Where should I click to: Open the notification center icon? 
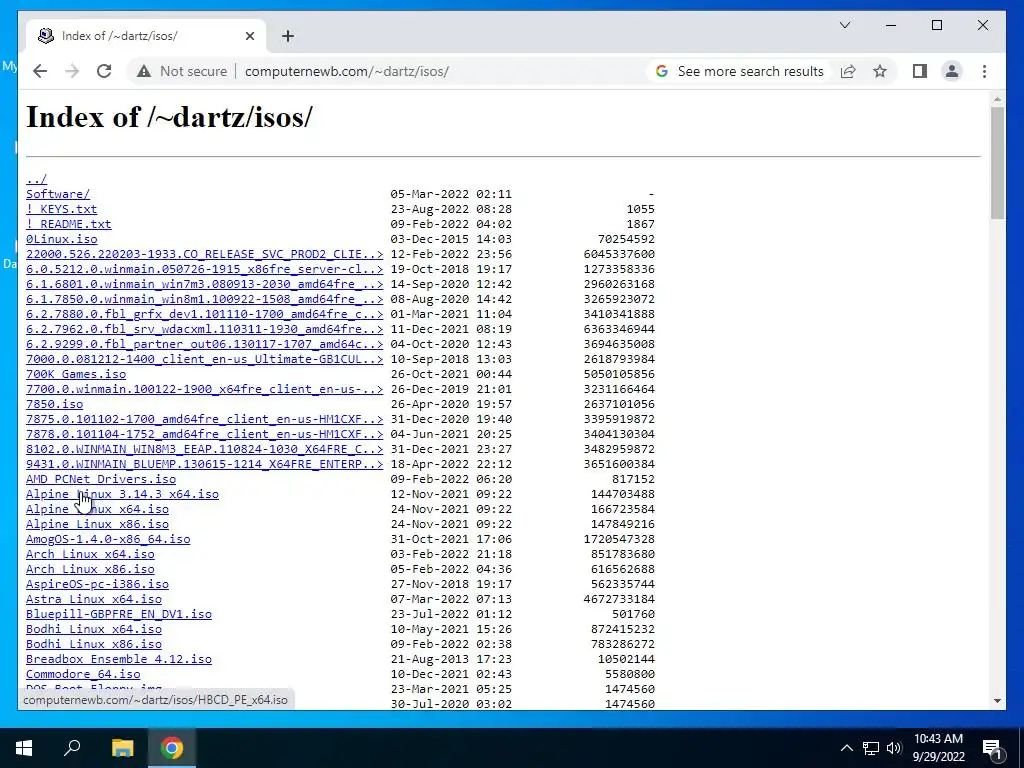click(992, 748)
